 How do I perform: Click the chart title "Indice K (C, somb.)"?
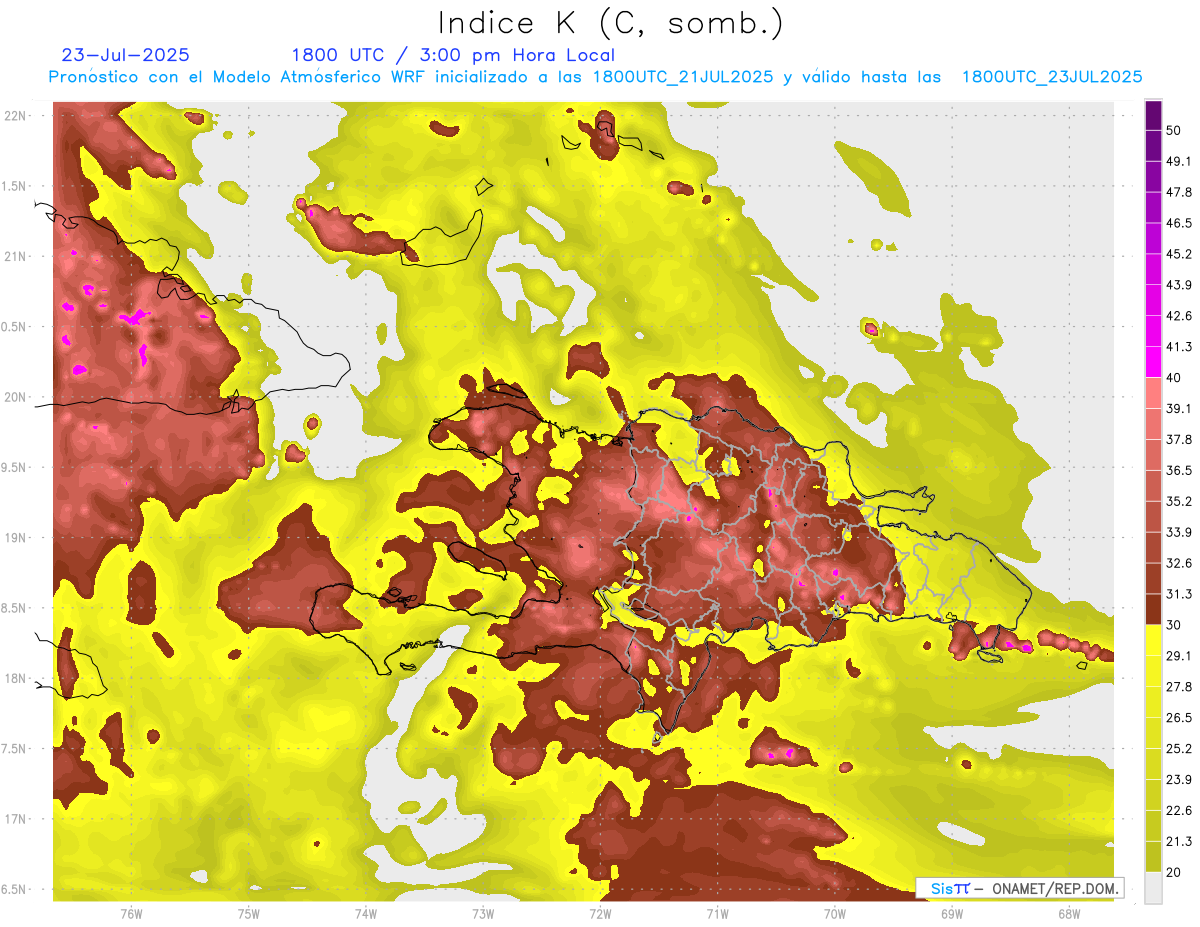610,23
